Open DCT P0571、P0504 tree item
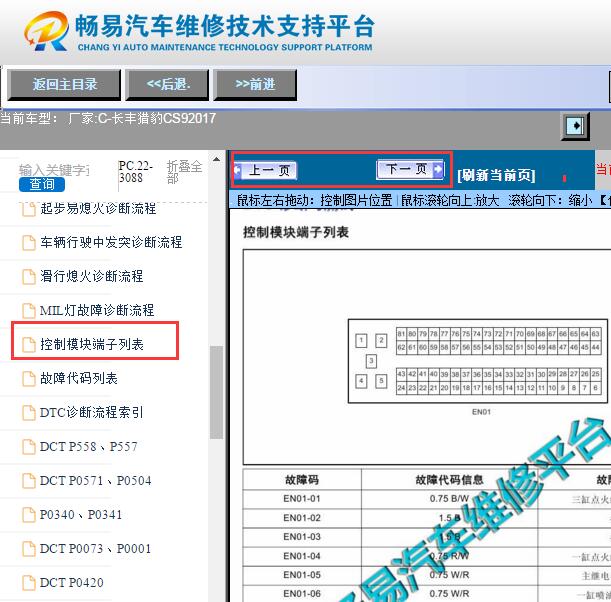Viewport: 611px width, 602px height. pos(95,480)
